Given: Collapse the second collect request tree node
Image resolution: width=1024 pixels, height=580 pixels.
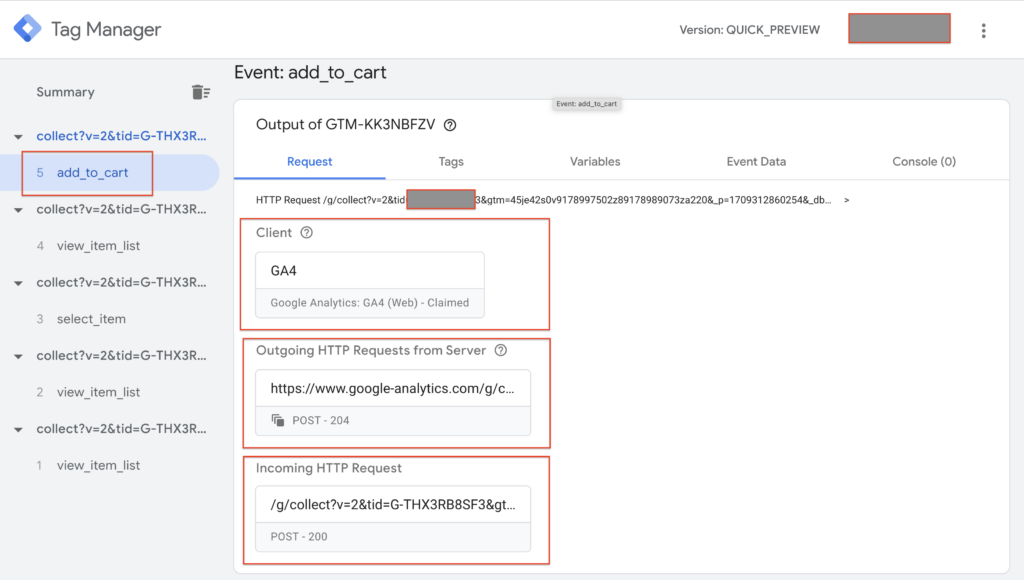Looking at the screenshot, I should [x=18, y=210].
